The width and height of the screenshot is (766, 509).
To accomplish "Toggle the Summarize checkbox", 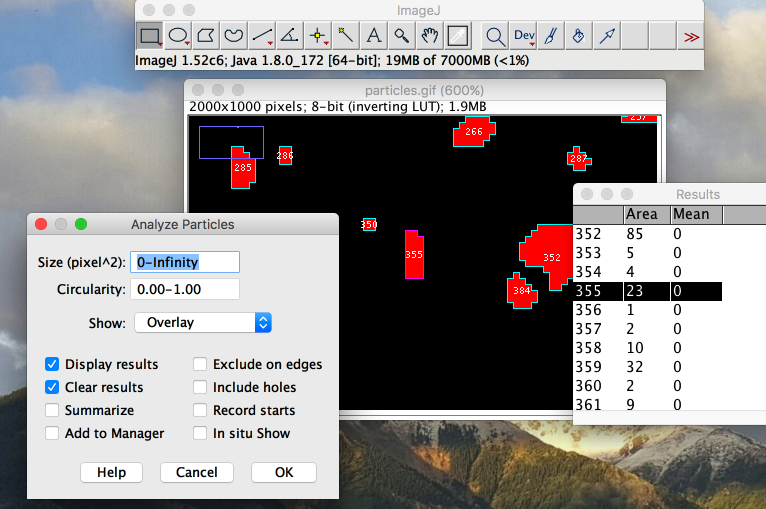I will [52, 410].
